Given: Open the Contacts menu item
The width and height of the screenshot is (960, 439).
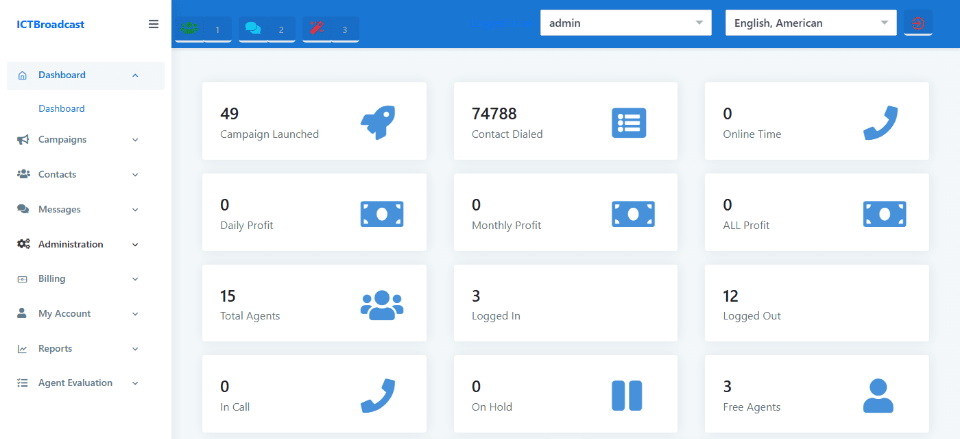Looking at the screenshot, I should 57,174.
